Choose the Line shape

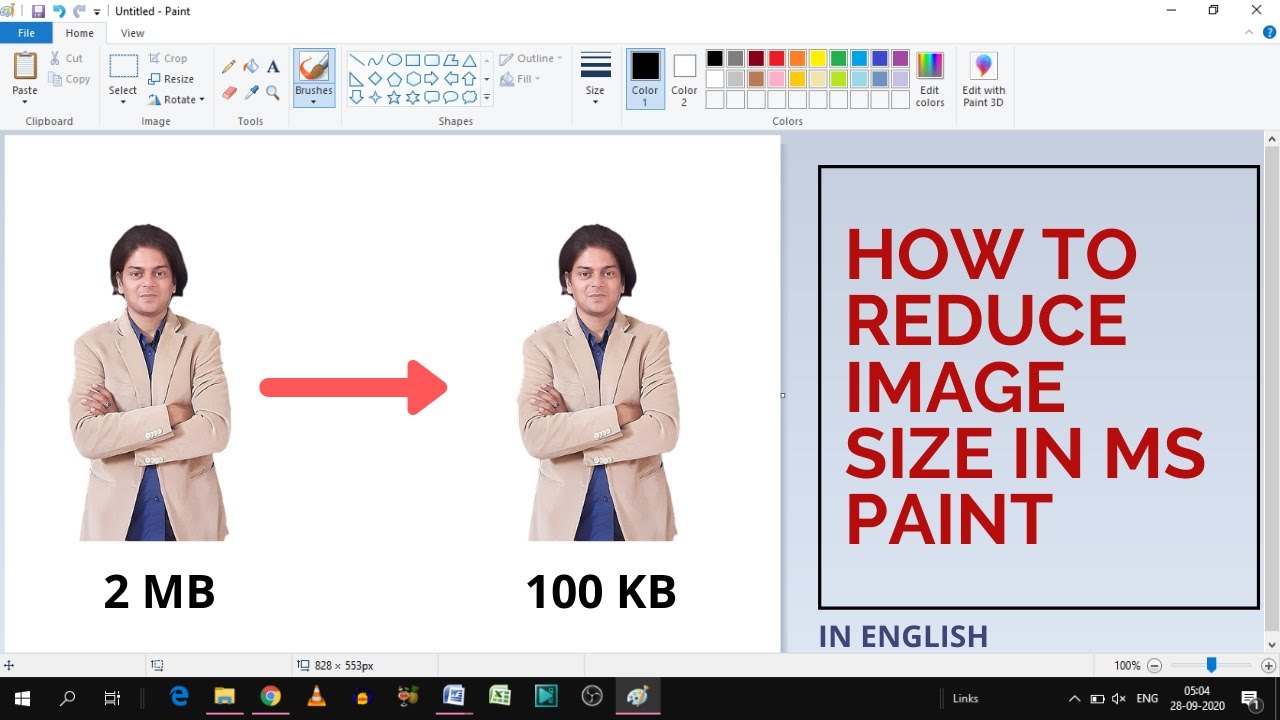(356, 60)
